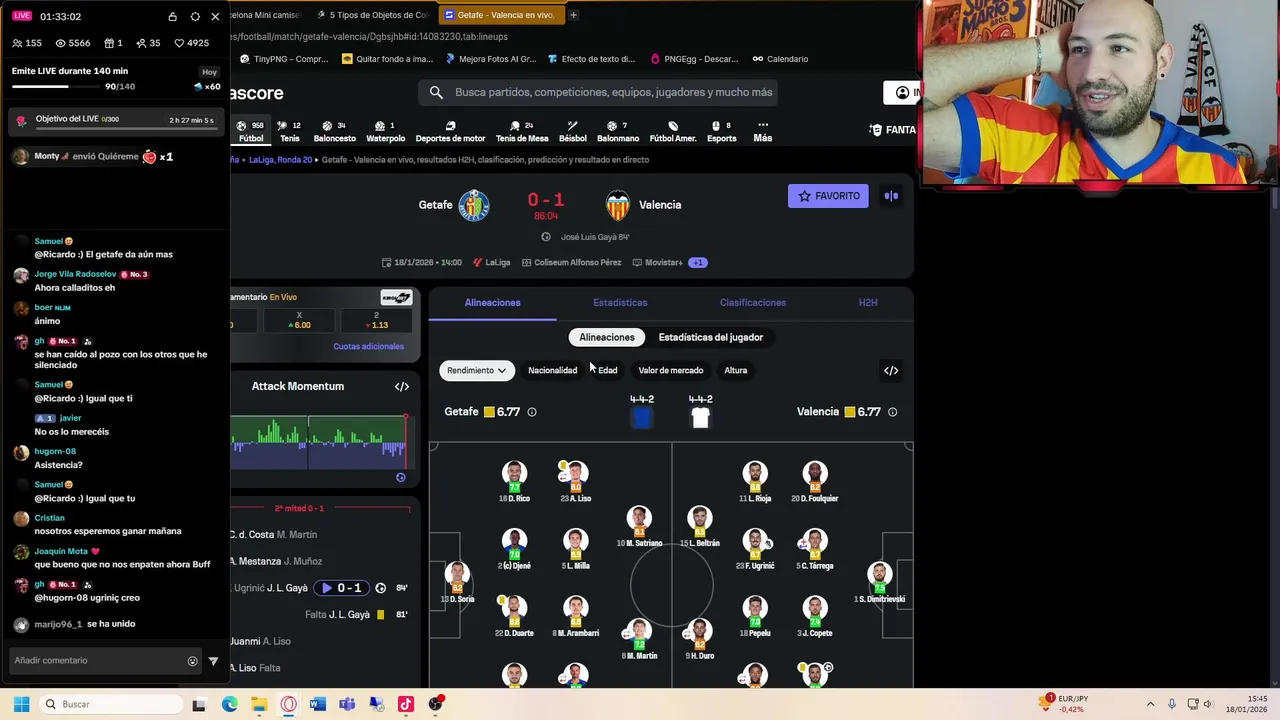The height and width of the screenshot is (720, 1280).
Task: Open Rendimiento dropdown
Action: [477, 371]
